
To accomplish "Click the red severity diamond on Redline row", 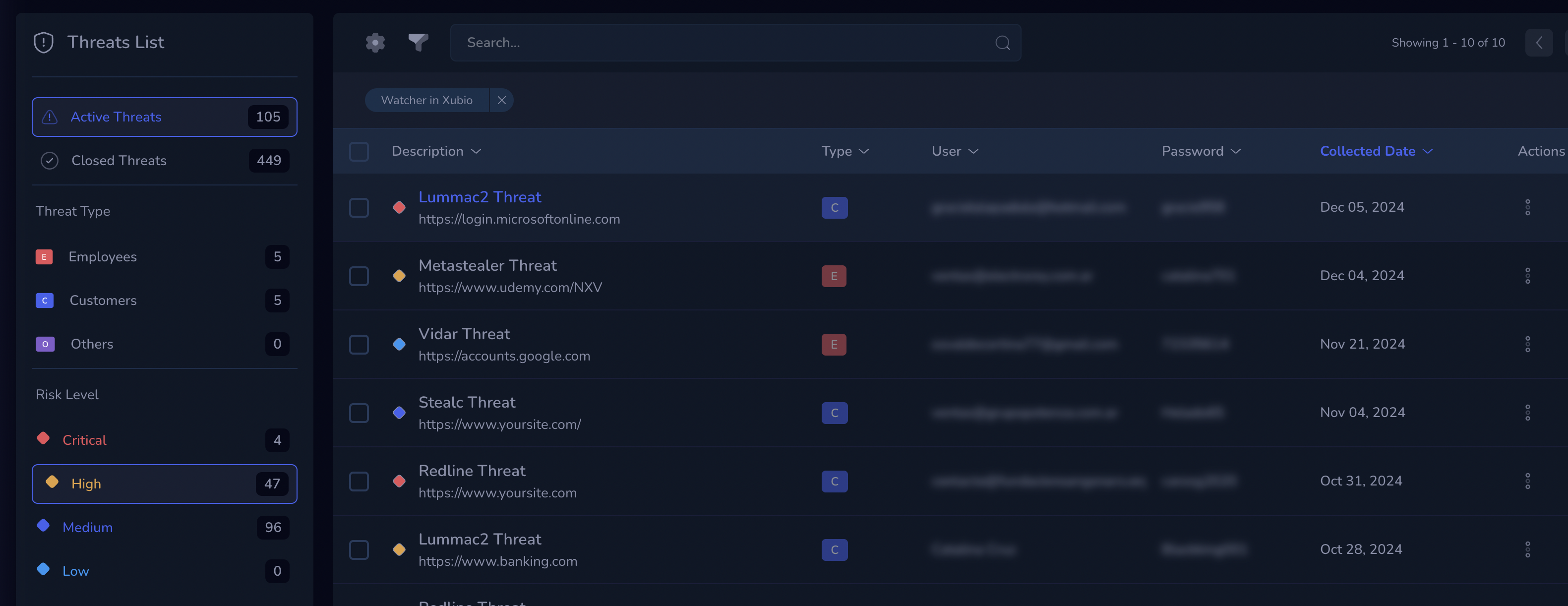I will point(399,481).
